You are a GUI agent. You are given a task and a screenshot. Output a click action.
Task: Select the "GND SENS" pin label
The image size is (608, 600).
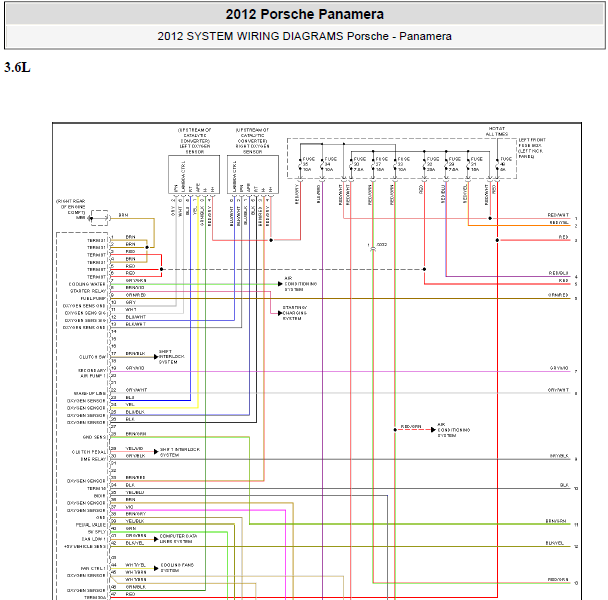pos(94,437)
